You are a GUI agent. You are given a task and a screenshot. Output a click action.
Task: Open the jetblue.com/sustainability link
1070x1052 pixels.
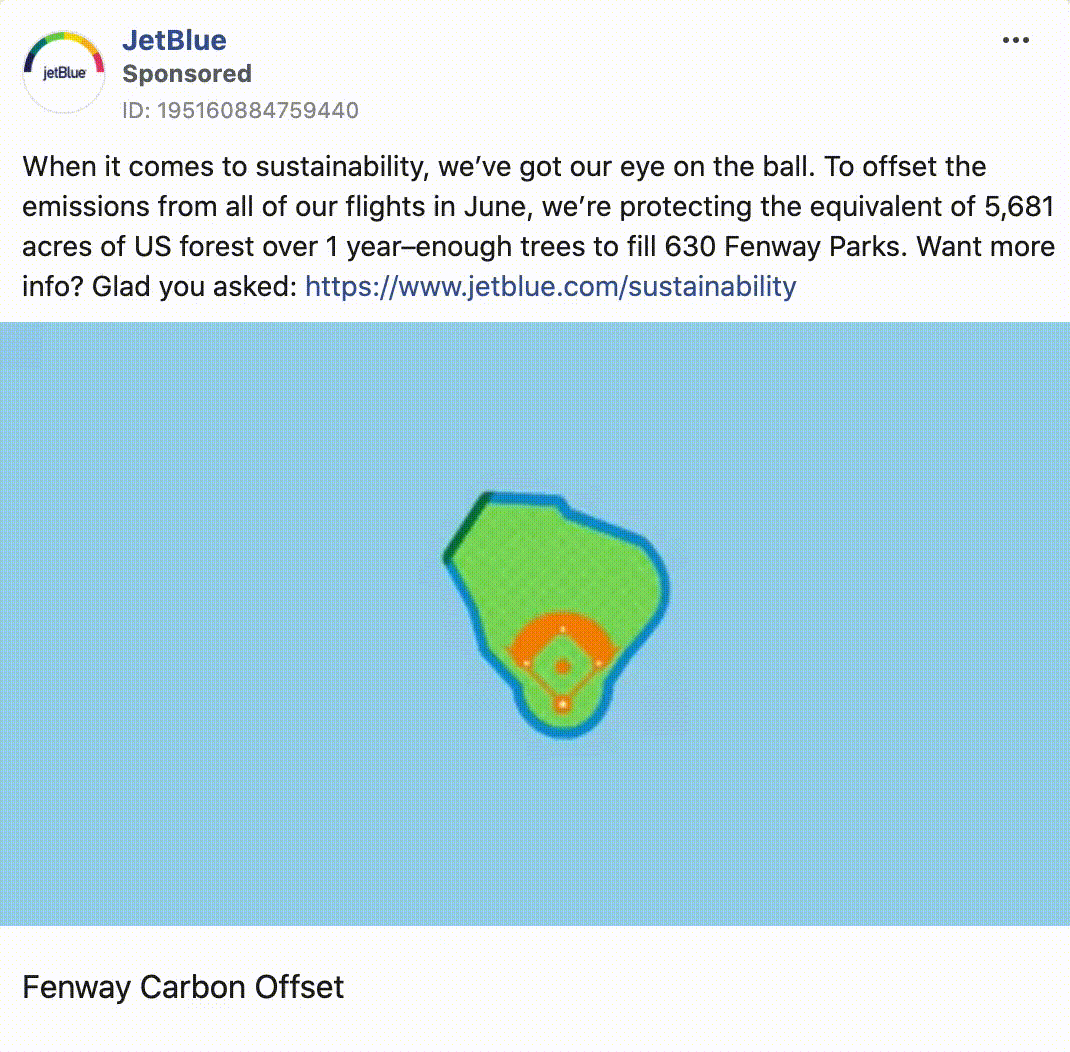(x=550, y=287)
